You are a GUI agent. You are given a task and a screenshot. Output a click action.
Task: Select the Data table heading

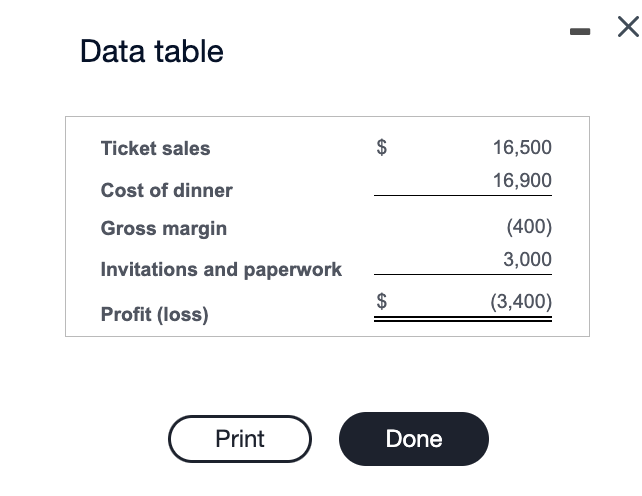(x=152, y=51)
